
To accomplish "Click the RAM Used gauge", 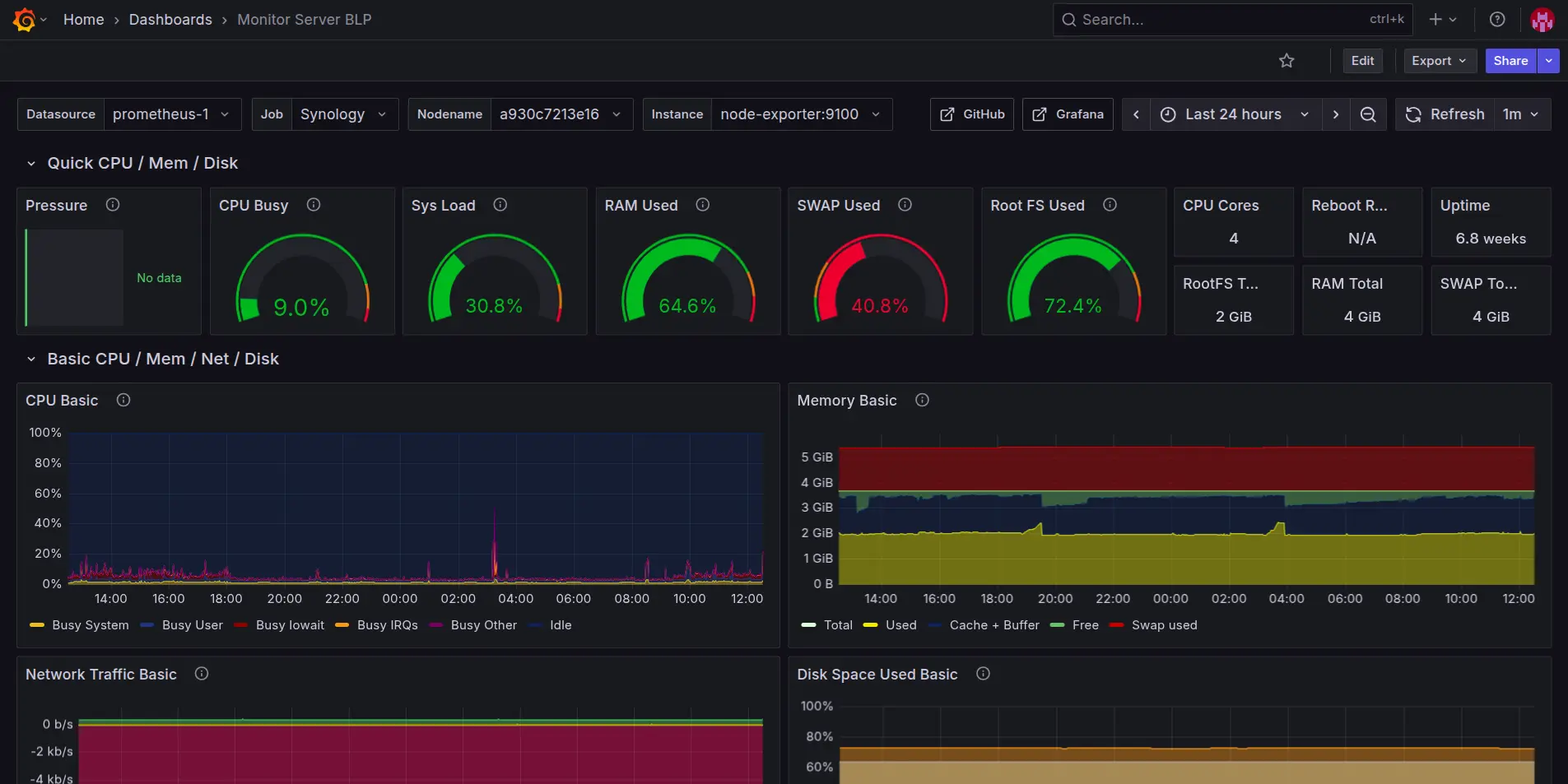I will pyautogui.click(x=687, y=278).
